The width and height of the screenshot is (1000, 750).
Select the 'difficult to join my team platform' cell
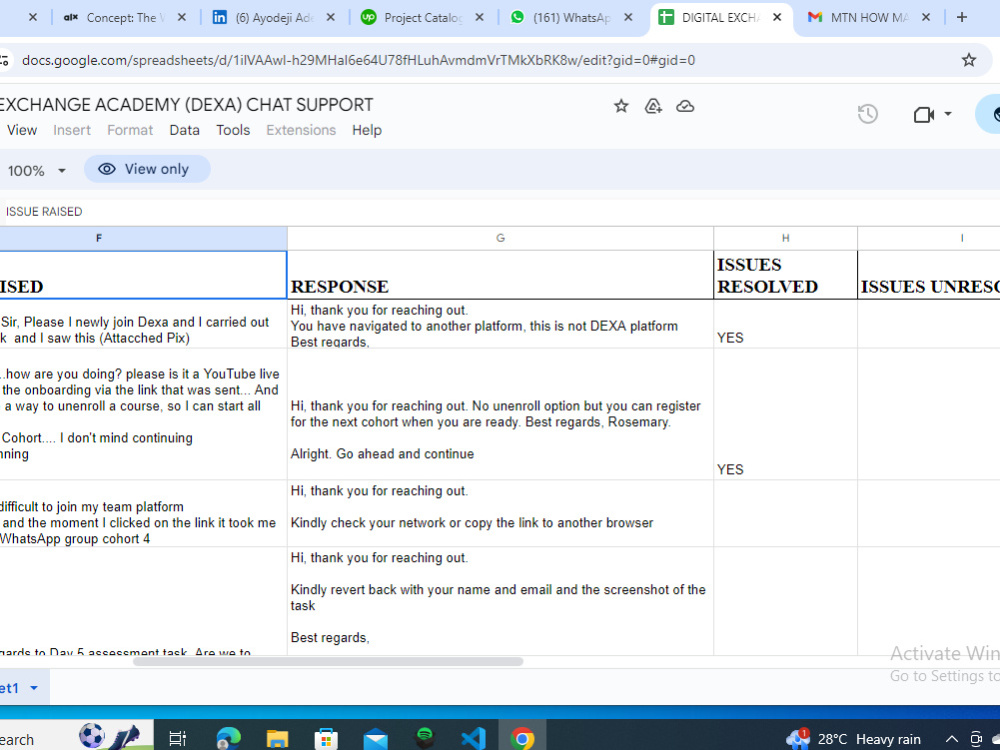point(143,513)
